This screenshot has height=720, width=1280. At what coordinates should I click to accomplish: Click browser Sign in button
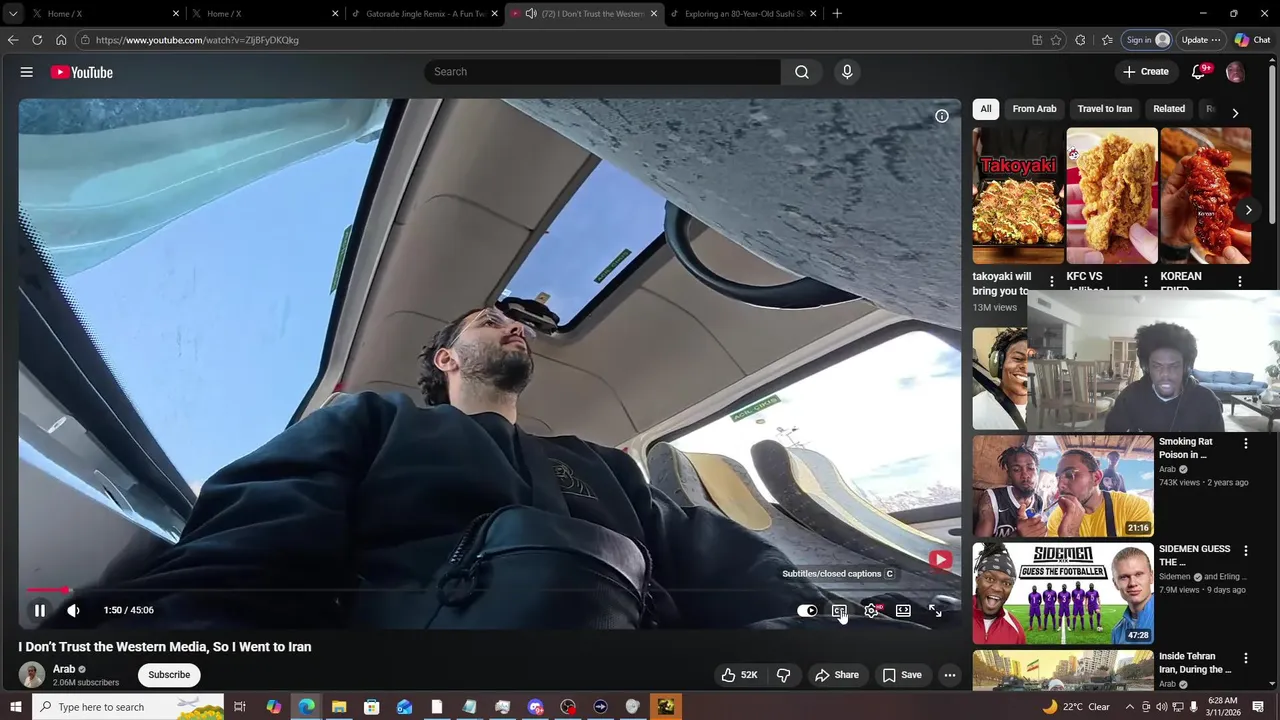pyautogui.click(x=1148, y=40)
